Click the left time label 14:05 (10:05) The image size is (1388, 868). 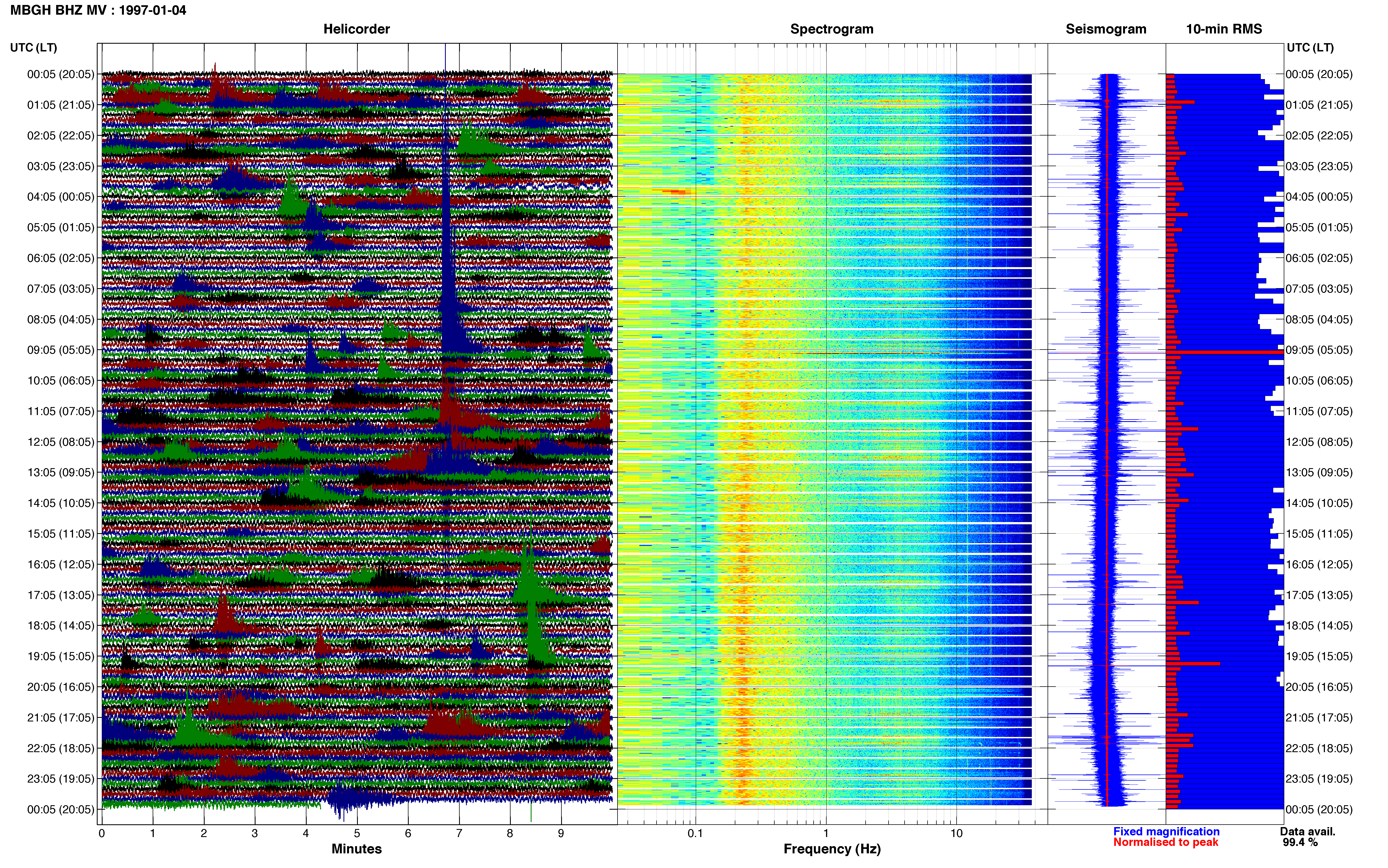(60, 503)
